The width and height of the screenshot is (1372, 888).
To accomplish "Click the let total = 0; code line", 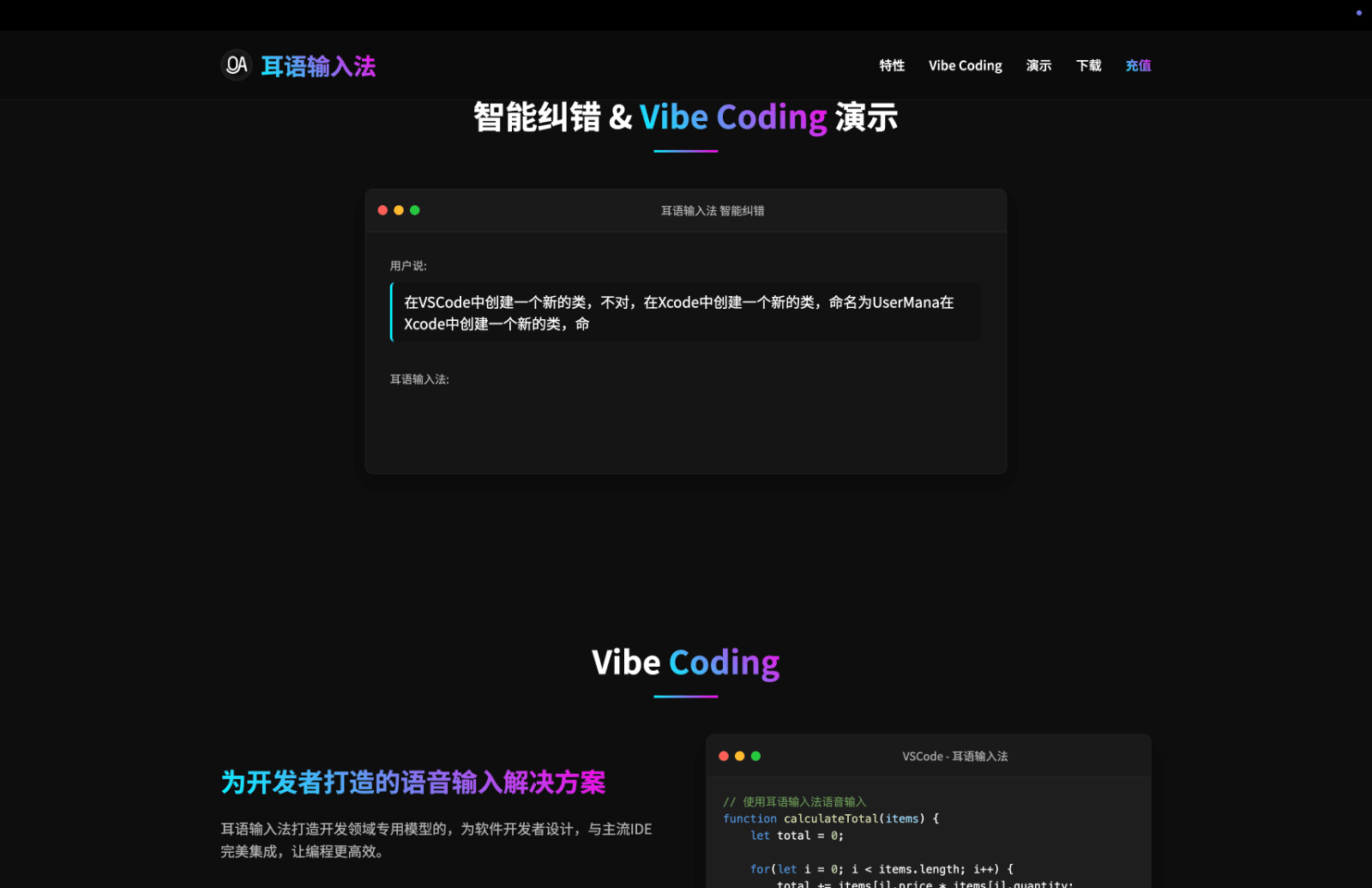I will [x=797, y=836].
